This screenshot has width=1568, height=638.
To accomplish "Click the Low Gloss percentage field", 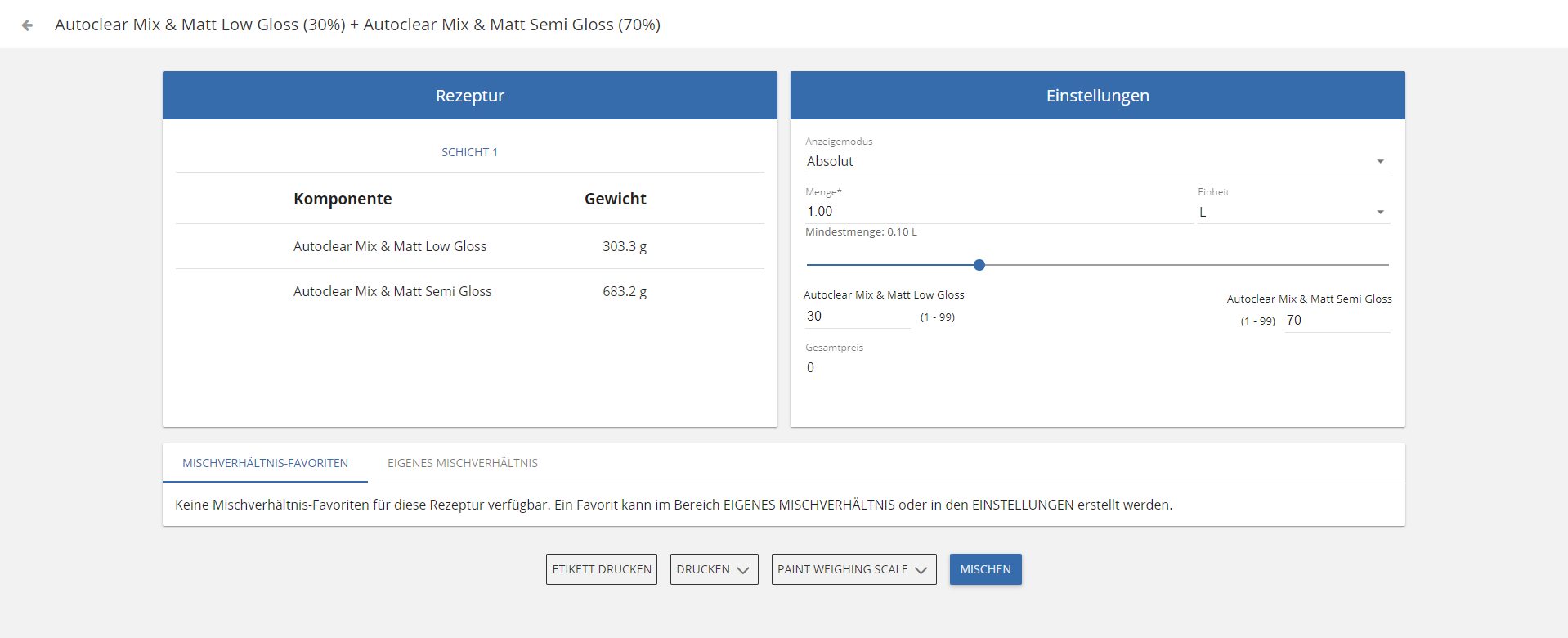I will coord(858,316).
